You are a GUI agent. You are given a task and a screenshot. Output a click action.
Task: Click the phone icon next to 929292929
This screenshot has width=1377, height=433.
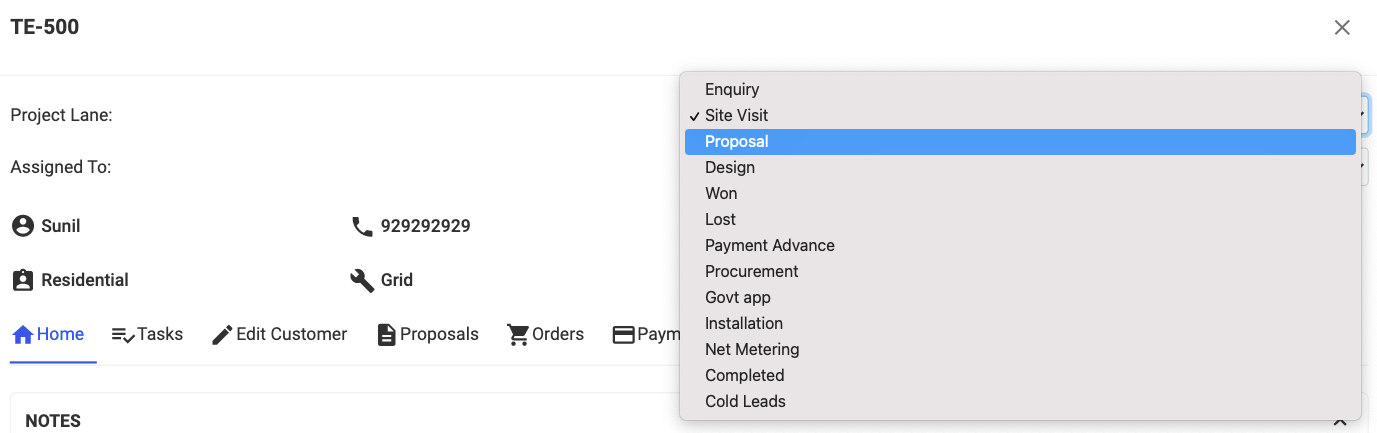point(362,226)
